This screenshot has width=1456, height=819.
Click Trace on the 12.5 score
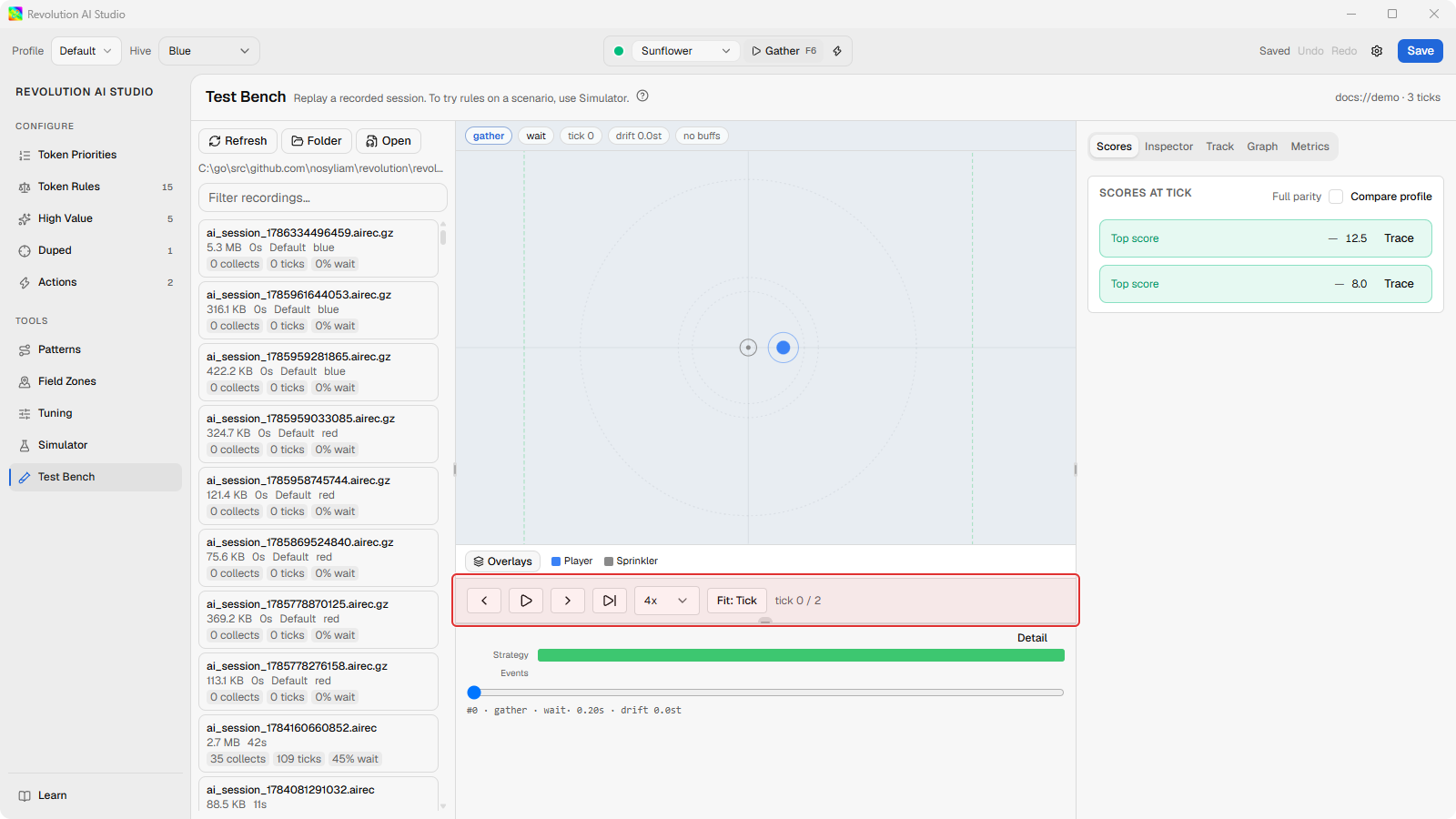pos(1399,238)
